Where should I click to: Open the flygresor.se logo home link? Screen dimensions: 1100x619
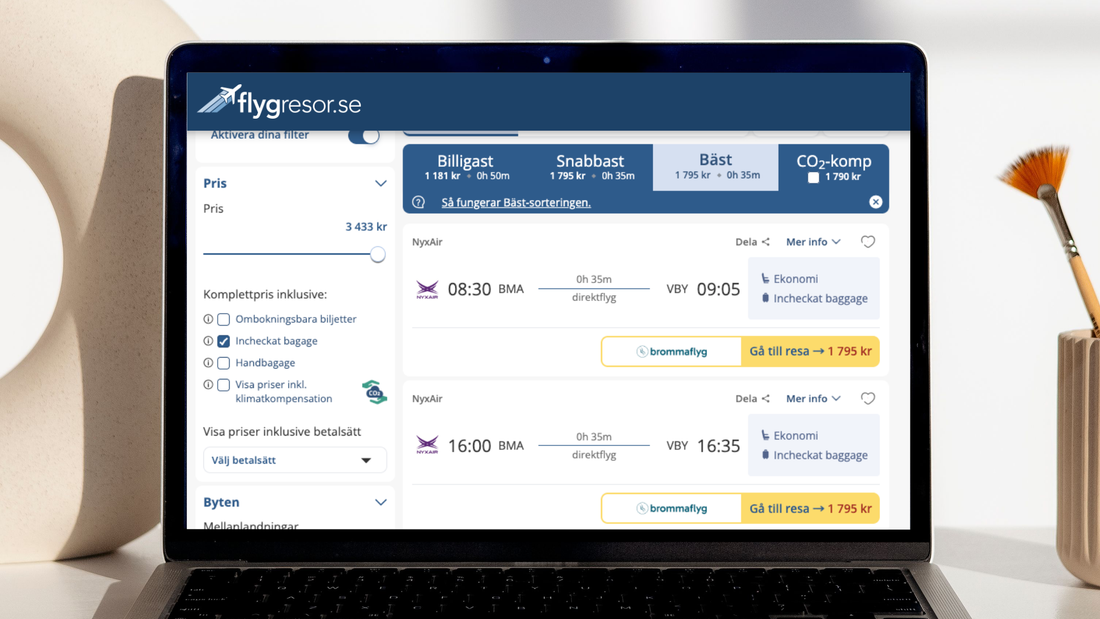click(279, 102)
